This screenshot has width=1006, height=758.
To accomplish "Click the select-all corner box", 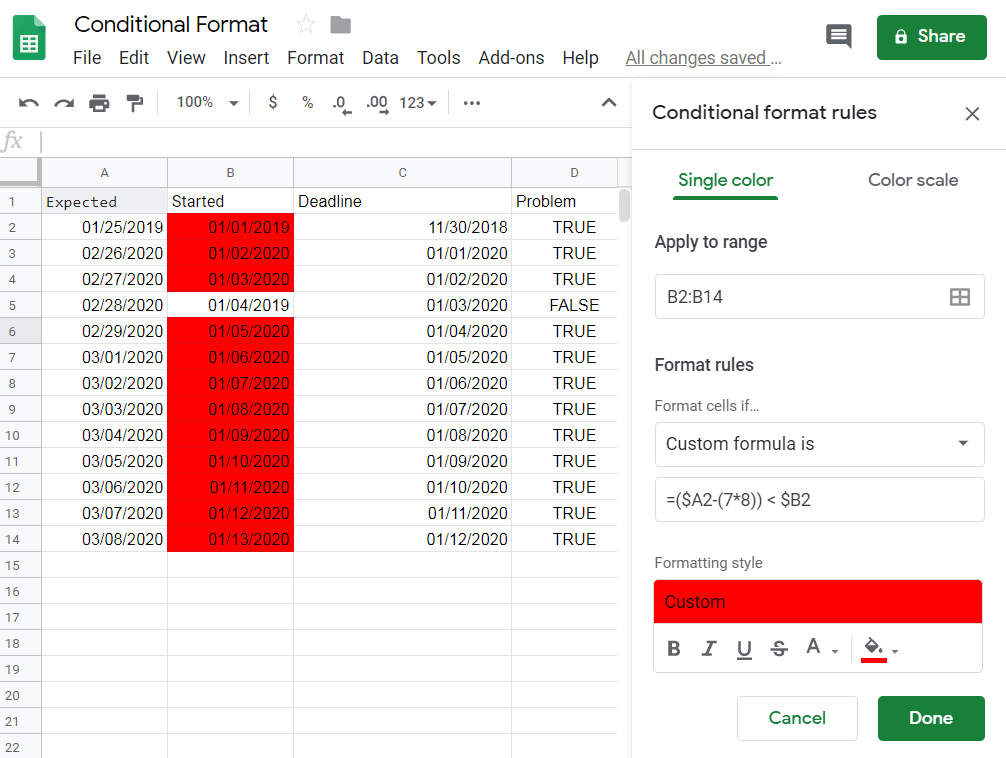I will tap(20, 173).
